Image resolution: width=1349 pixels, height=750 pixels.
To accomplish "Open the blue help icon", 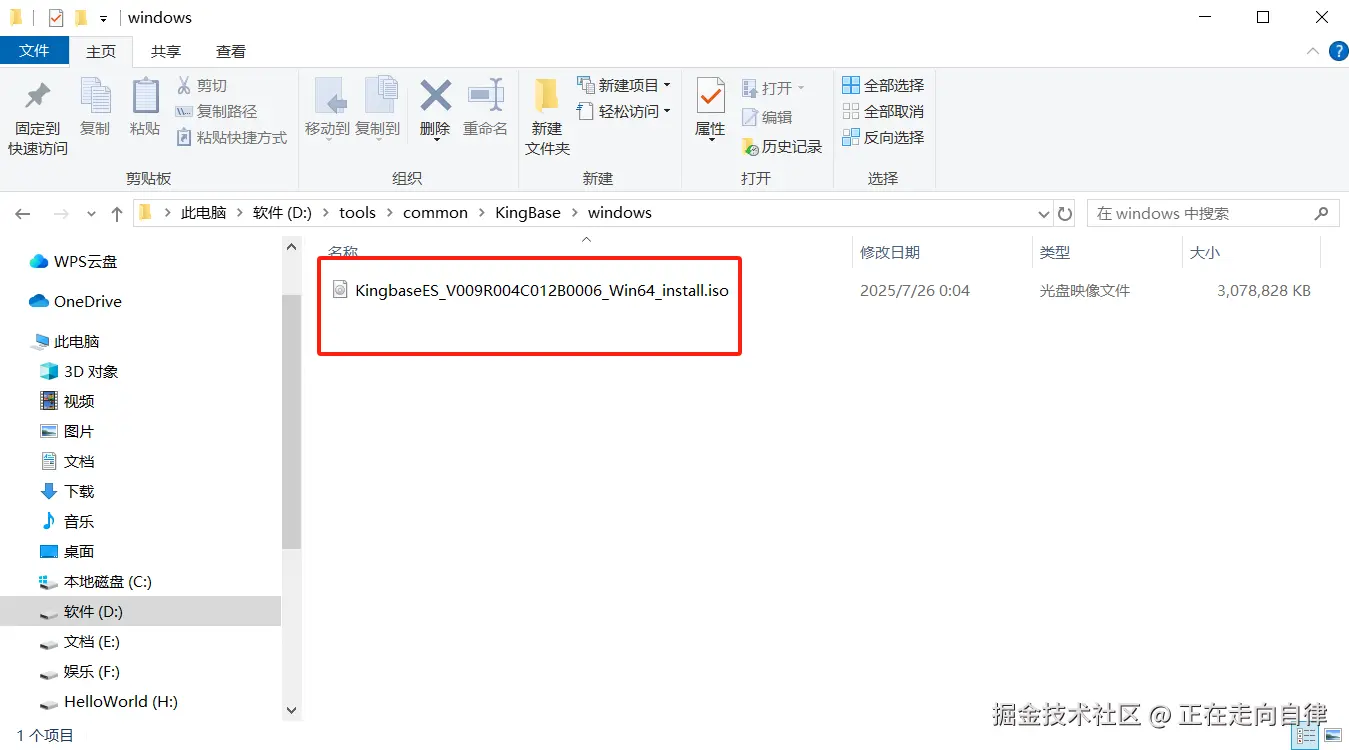I will pyautogui.click(x=1338, y=51).
